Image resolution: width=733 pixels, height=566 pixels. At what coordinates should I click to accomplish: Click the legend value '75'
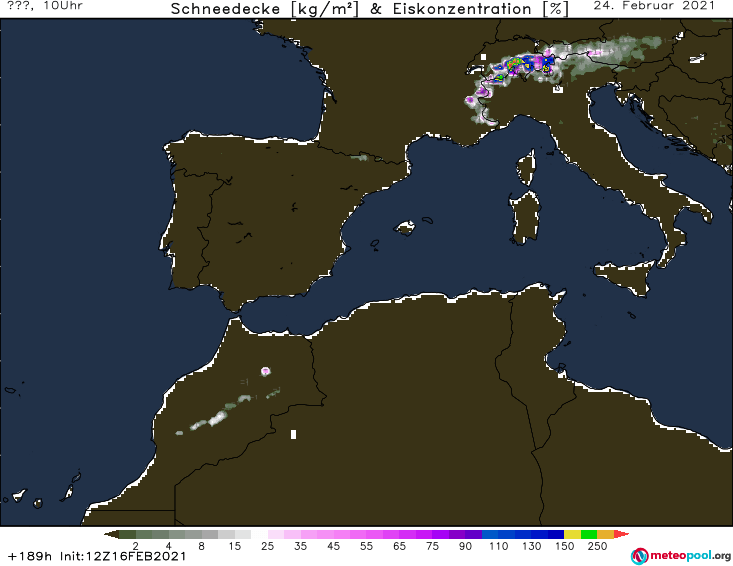pos(432,546)
